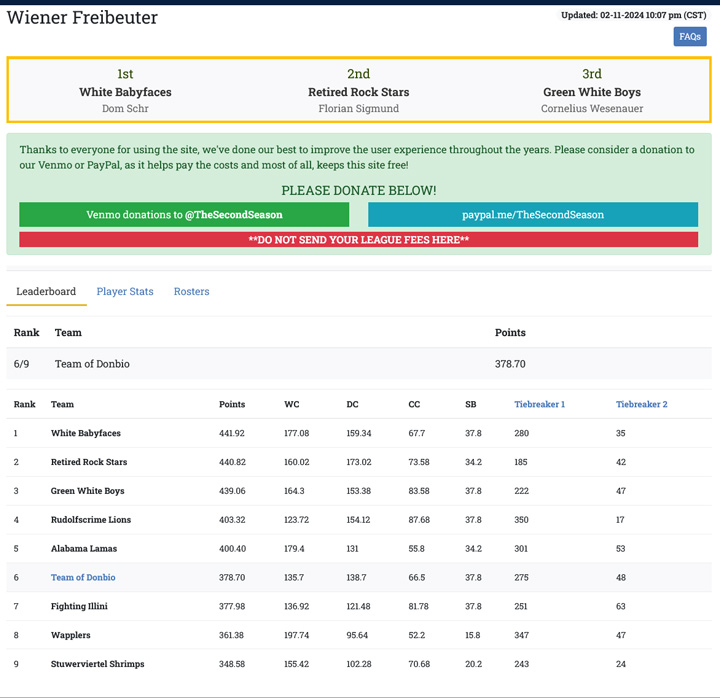The width and height of the screenshot is (720, 698).
Task: Click Alabama Lamas WC value 179.4
Action: pos(294,549)
